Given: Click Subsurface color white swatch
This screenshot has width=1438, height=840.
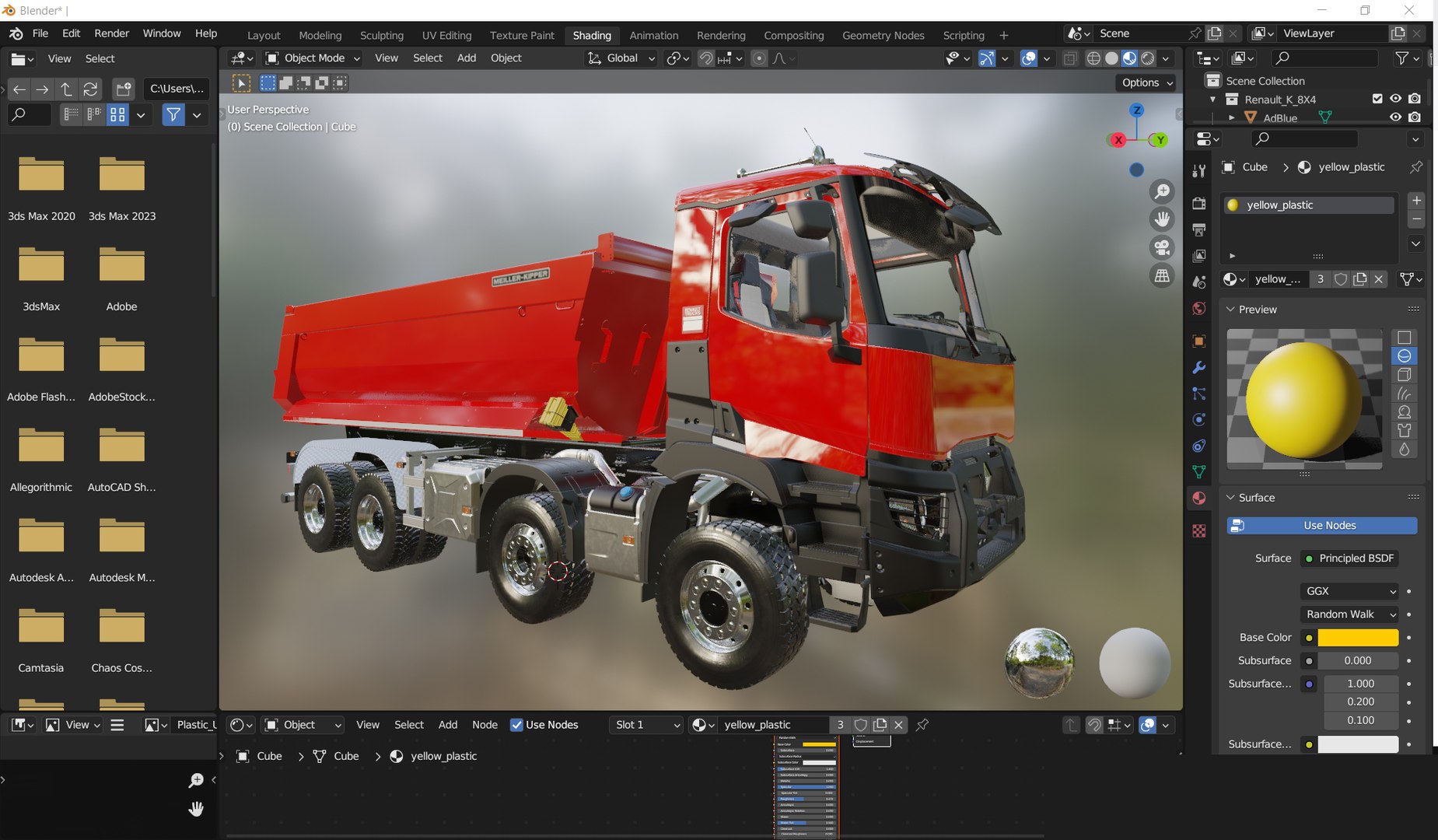Looking at the screenshot, I should [1358, 744].
